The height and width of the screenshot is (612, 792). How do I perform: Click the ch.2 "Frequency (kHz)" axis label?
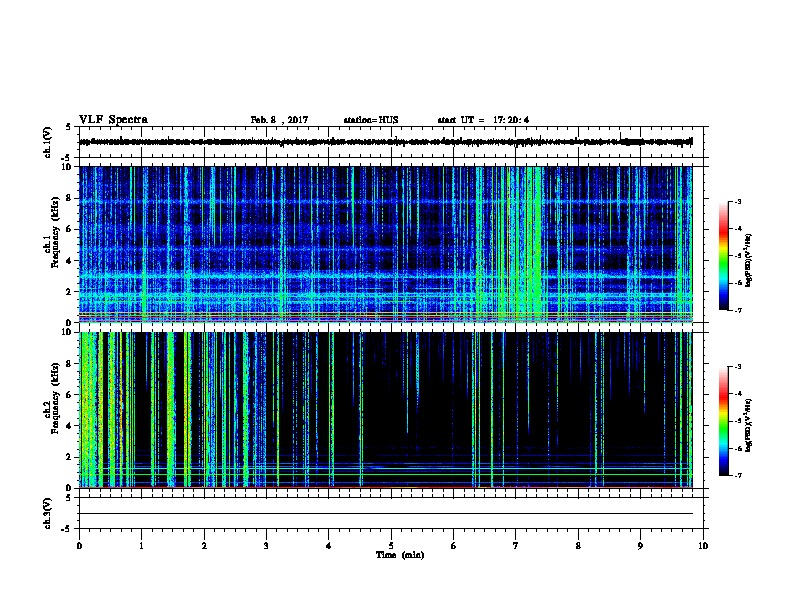pyautogui.click(x=55, y=398)
